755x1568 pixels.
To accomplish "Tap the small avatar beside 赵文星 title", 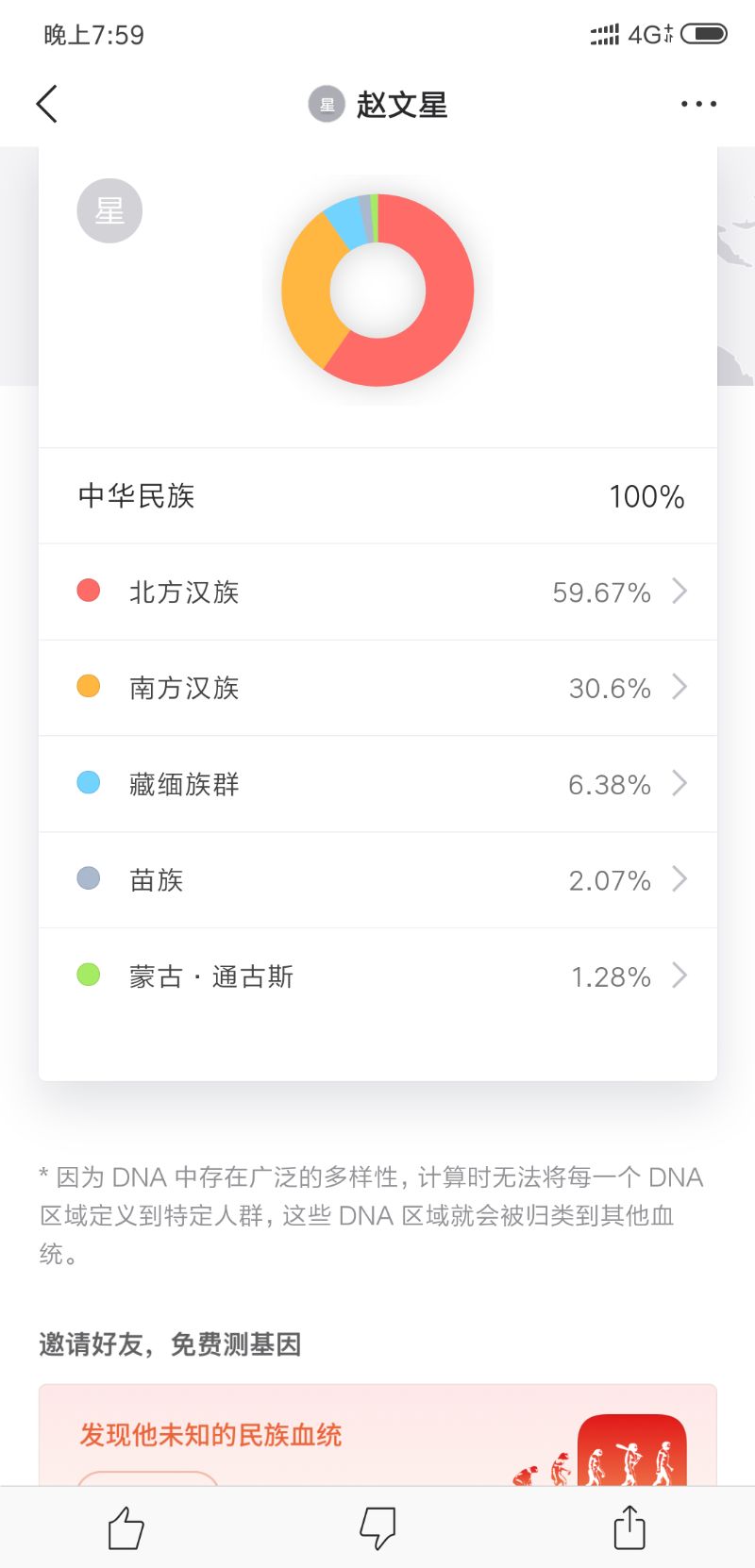I will pyautogui.click(x=327, y=105).
